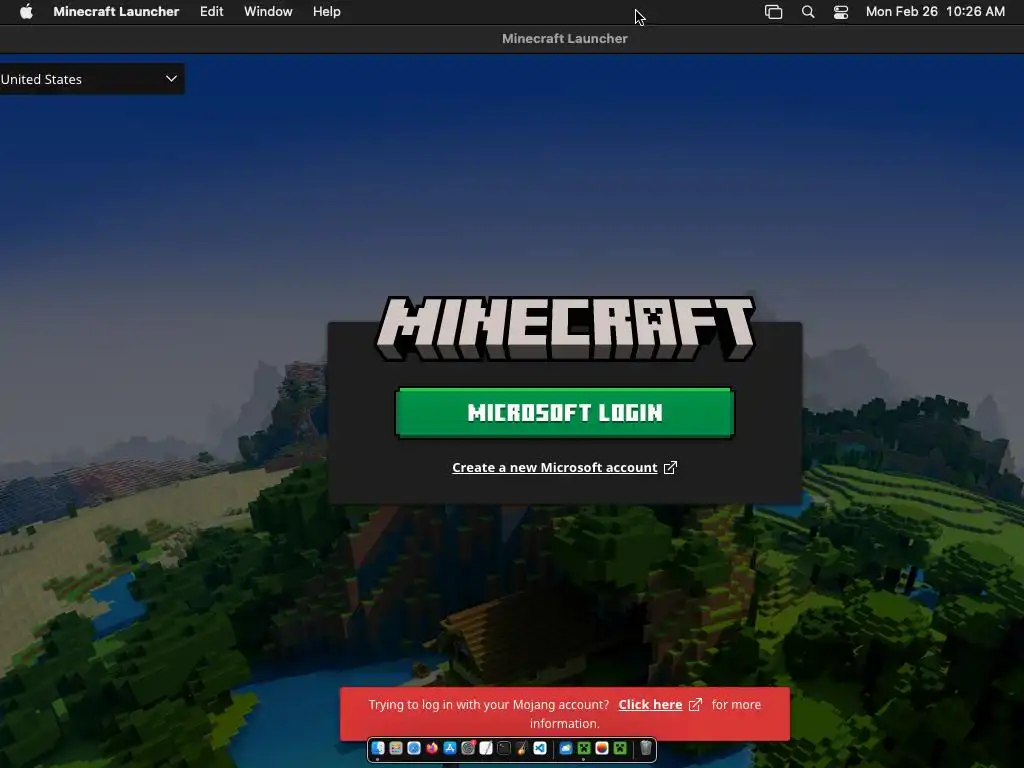The width and height of the screenshot is (1024, 768).
Task: Open the Help menu
Action: (327, 11)
